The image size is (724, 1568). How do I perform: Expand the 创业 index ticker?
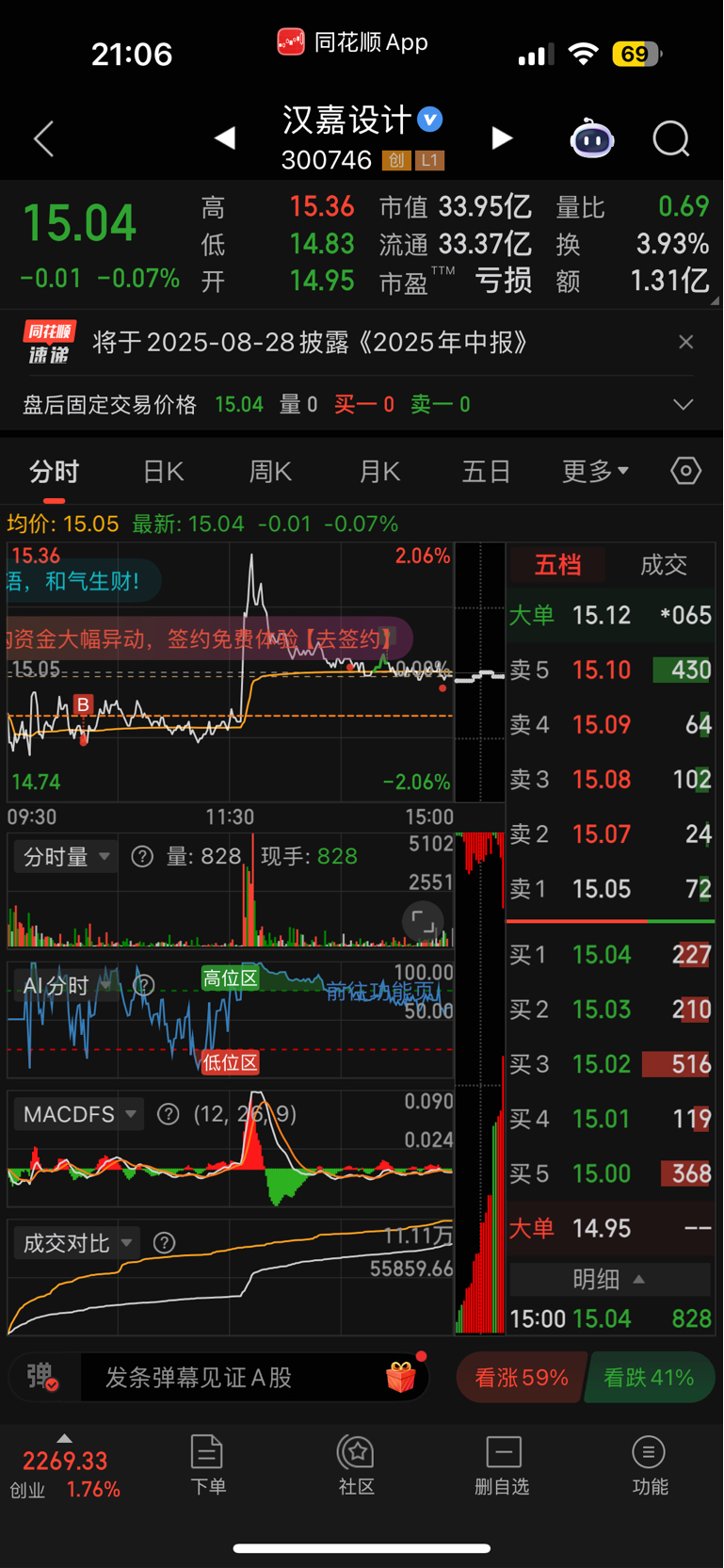[65, 1467]
